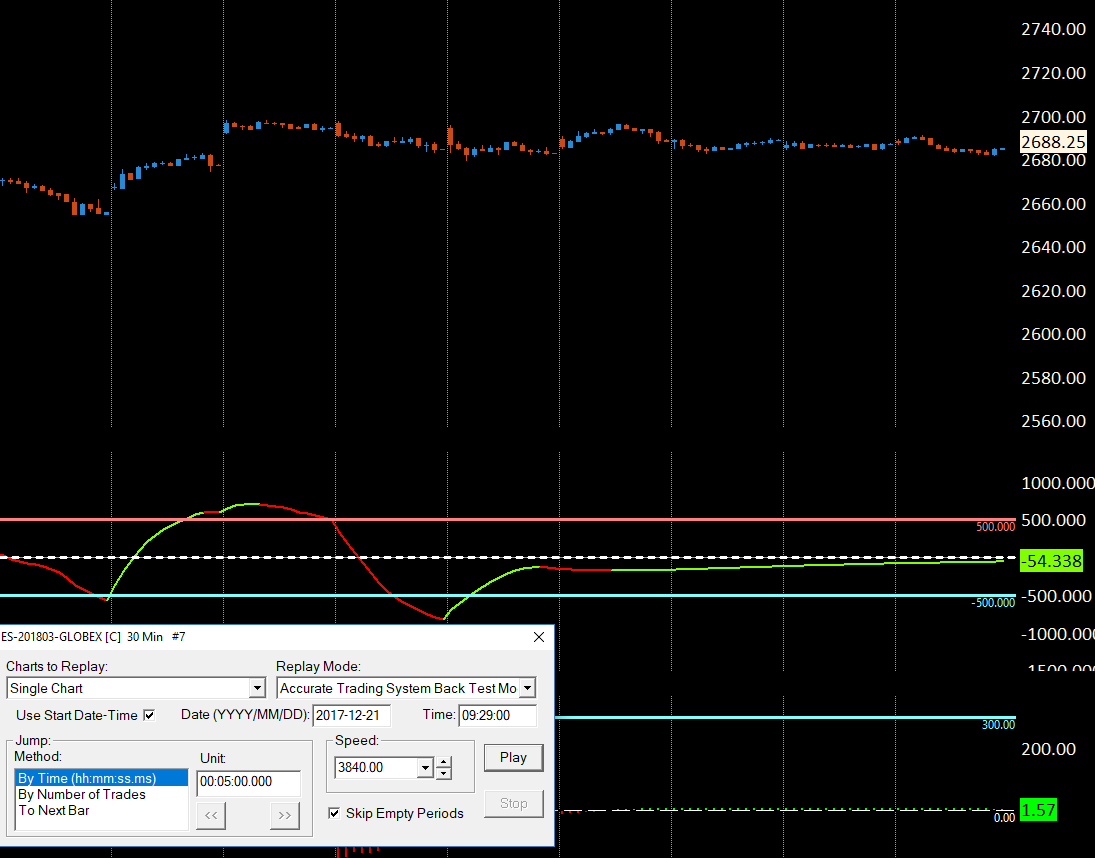Click the green -54.338 indicator value label
Screen dimensions: 1095x858
click(1052, 561)
